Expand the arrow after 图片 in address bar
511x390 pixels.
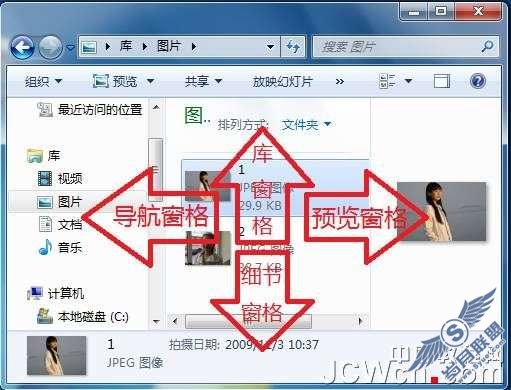[x=194, y=47]
